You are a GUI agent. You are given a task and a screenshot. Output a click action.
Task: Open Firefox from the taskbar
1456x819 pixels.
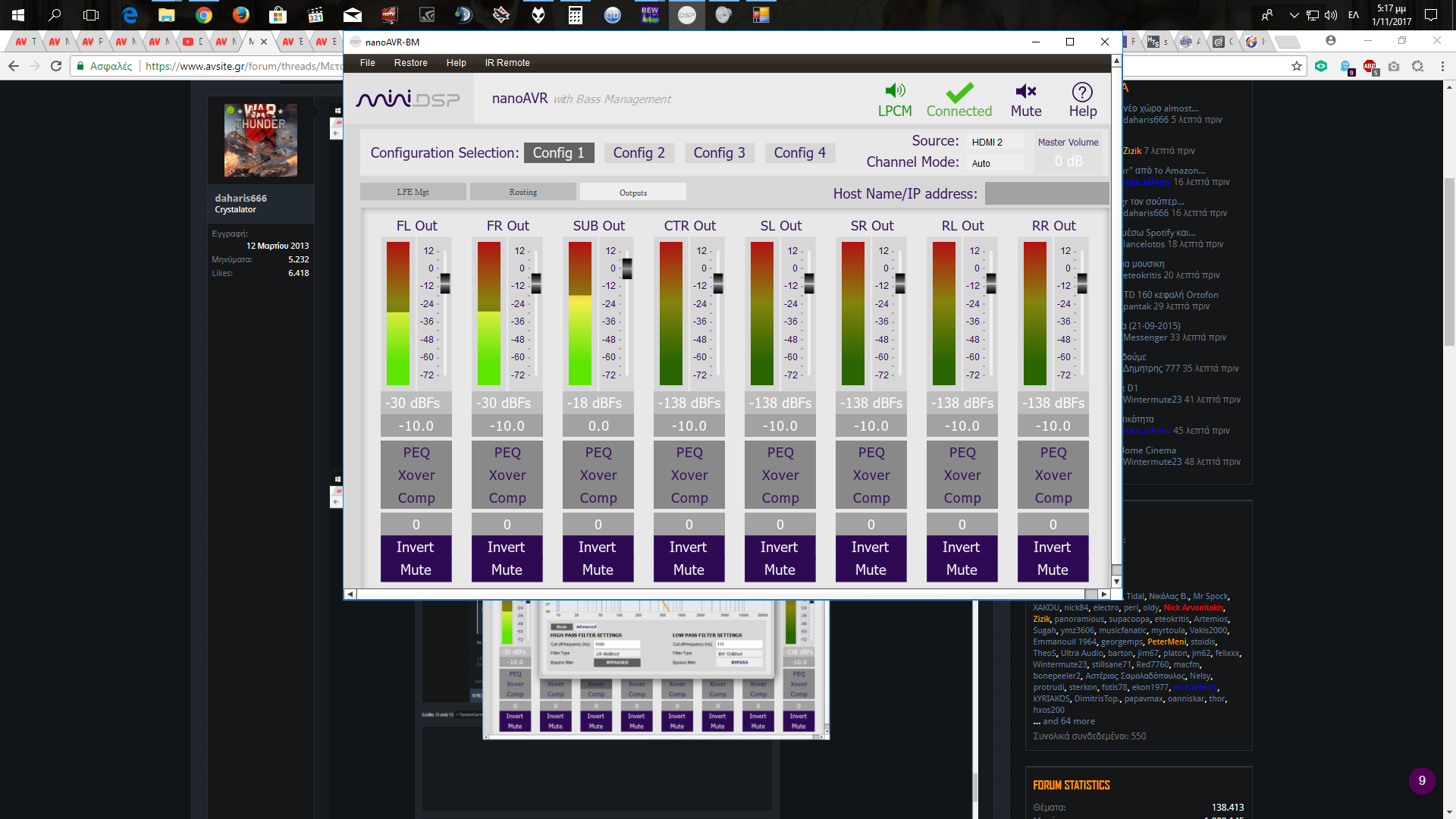pyautogui.click(x=240, y=14)
